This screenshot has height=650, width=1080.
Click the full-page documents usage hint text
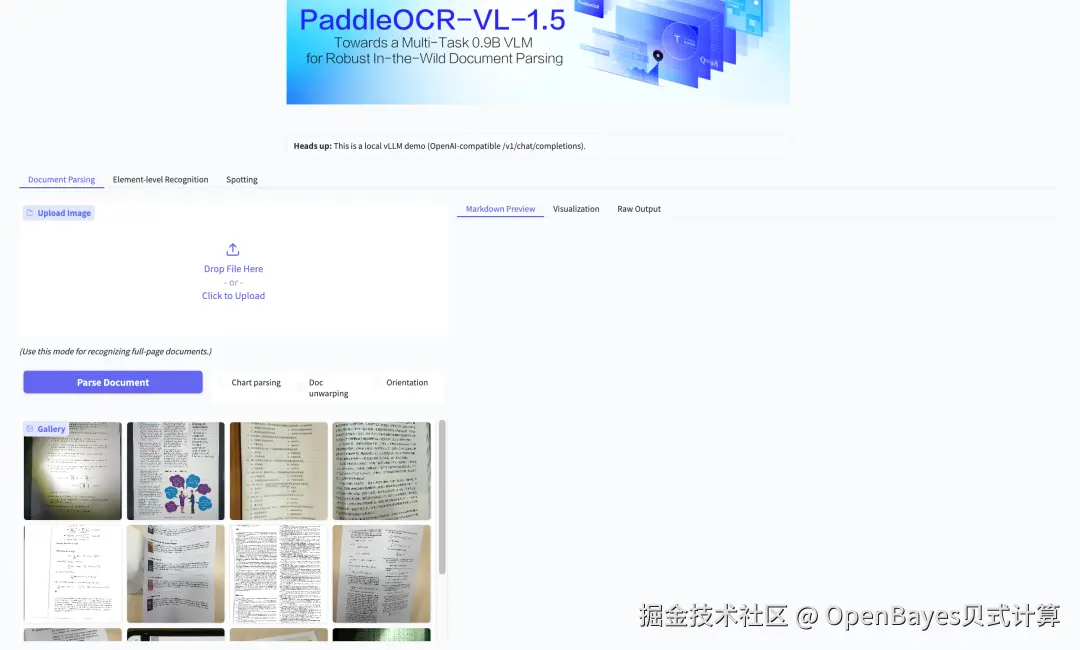pyautogui.click(x=116, y=351)
